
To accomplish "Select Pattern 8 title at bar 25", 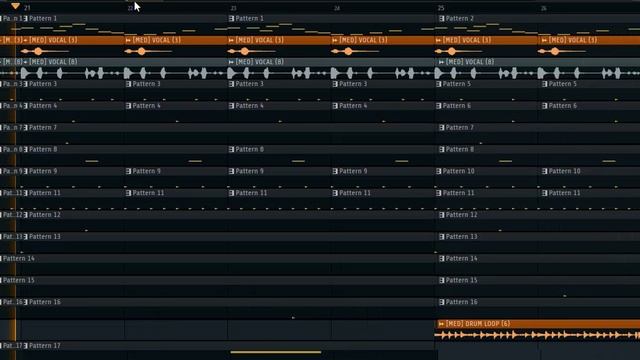I will coord(460,149).
